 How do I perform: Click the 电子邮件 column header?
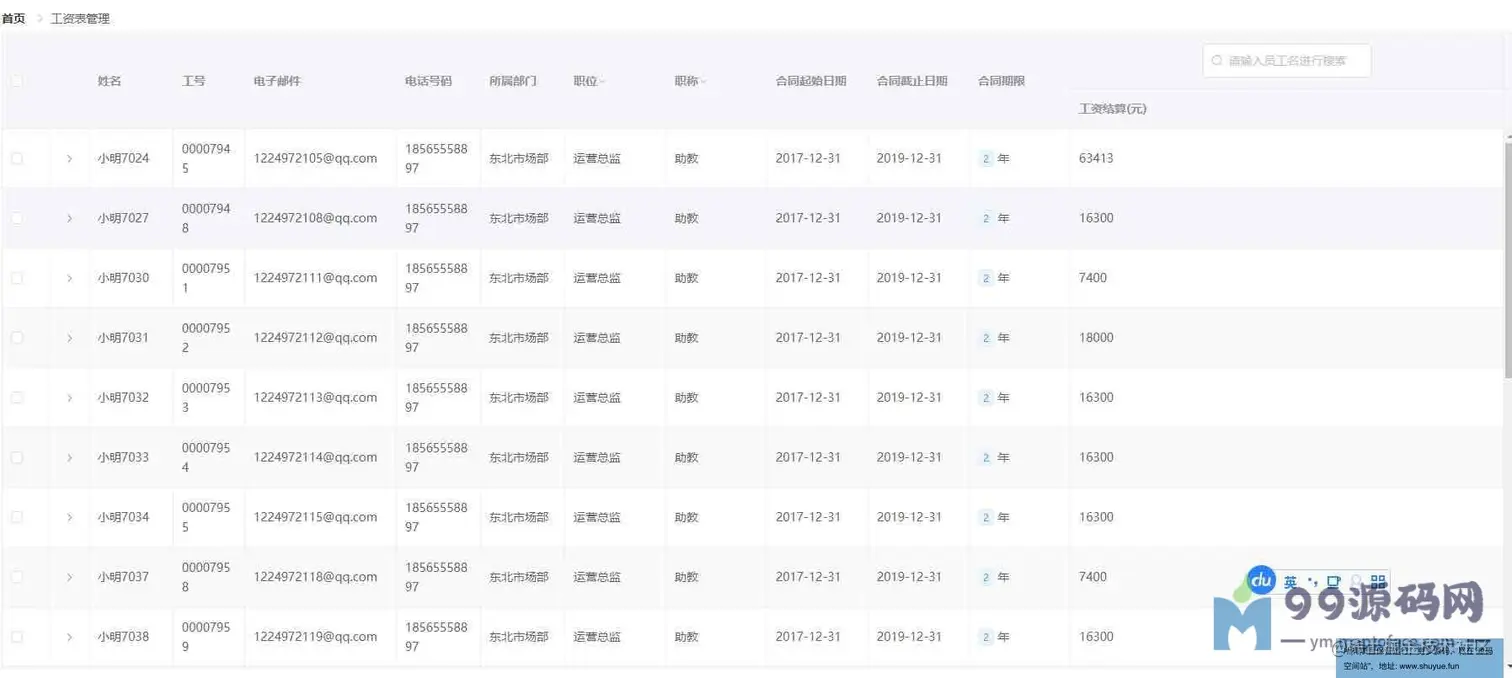point(277,81)
